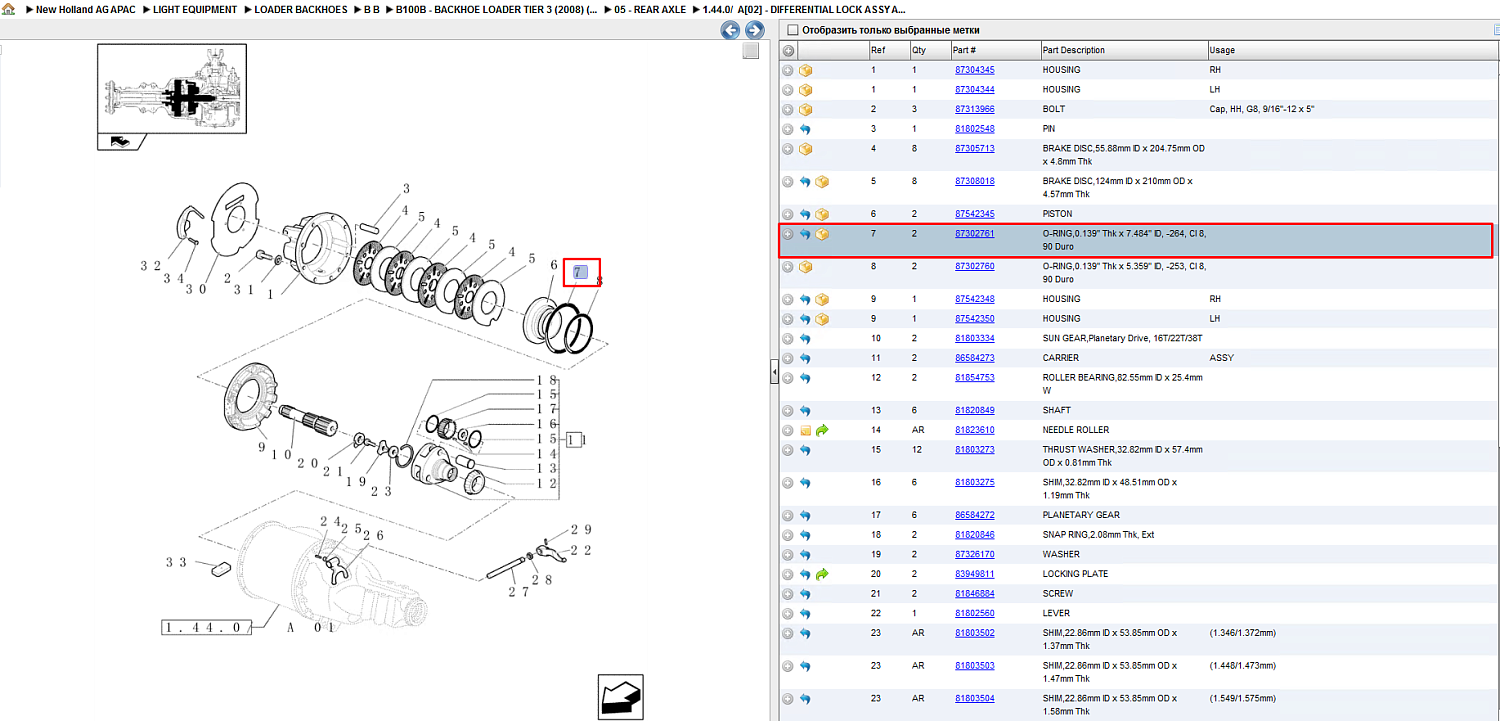Click the green arrow icon in NEEDLE ROLLER row
The image size is (1500, 721).
[x=822, y=430]
